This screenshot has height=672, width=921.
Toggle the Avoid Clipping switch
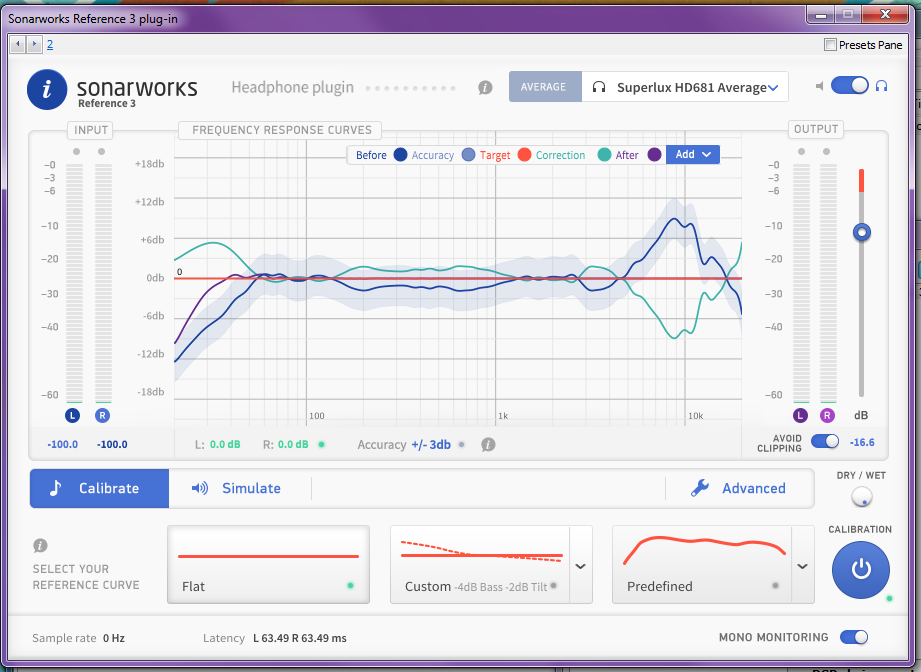pos(825,441)
